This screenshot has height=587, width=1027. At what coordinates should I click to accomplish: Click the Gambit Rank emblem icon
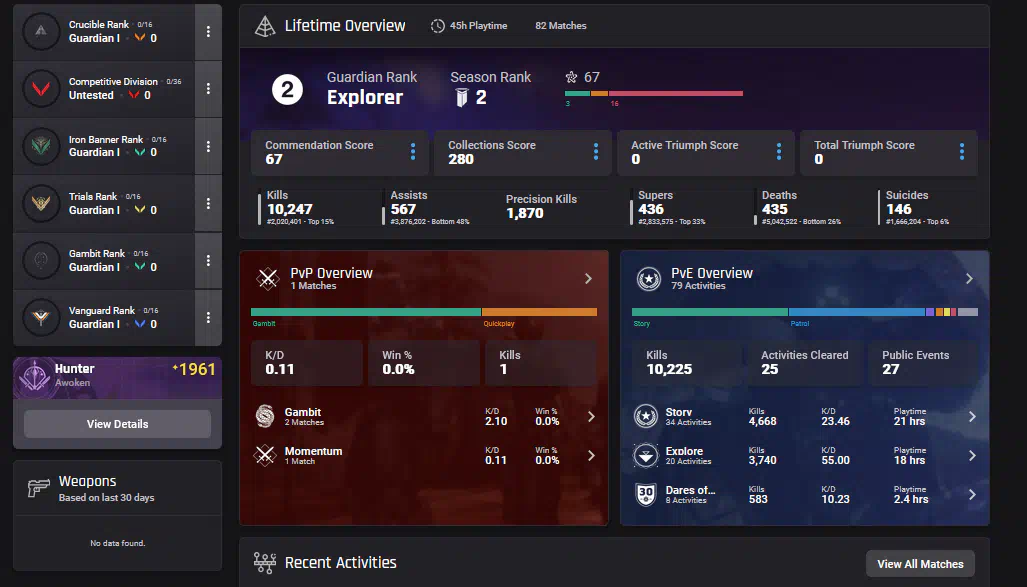click(41, 260)
